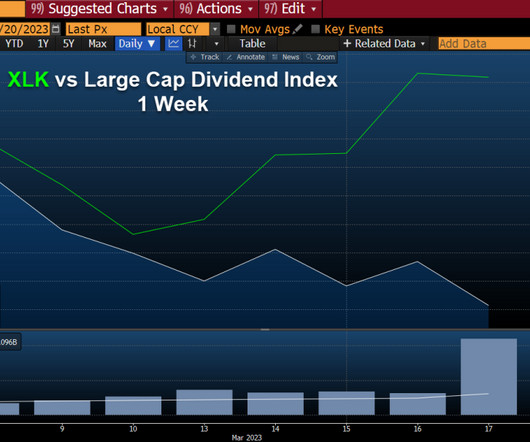Open the Suggested Charts dropdown

pyautogui.click(x=100, y=9)
